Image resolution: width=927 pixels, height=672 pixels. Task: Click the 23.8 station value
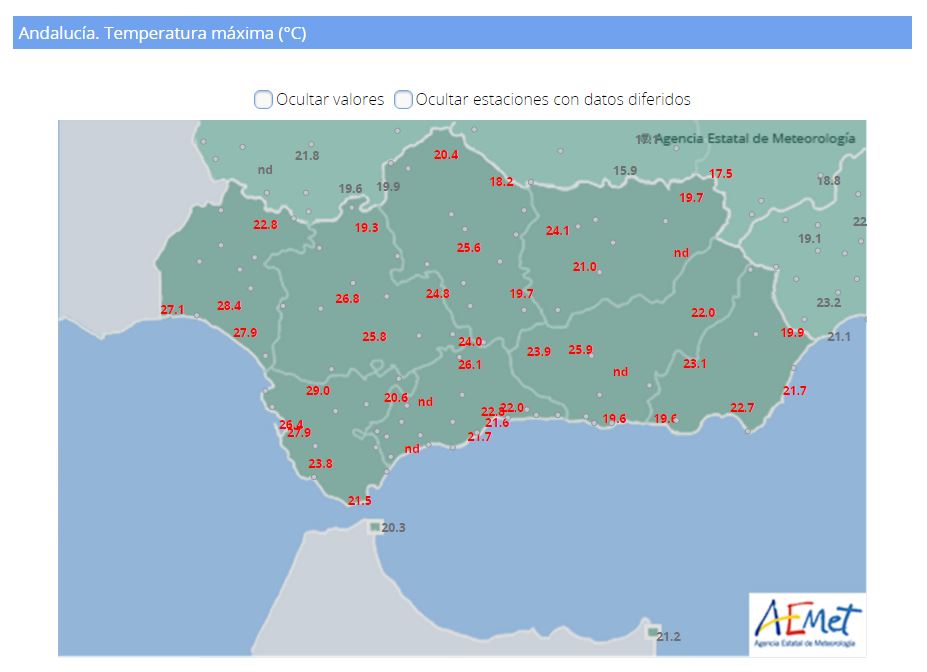(321, 464)
